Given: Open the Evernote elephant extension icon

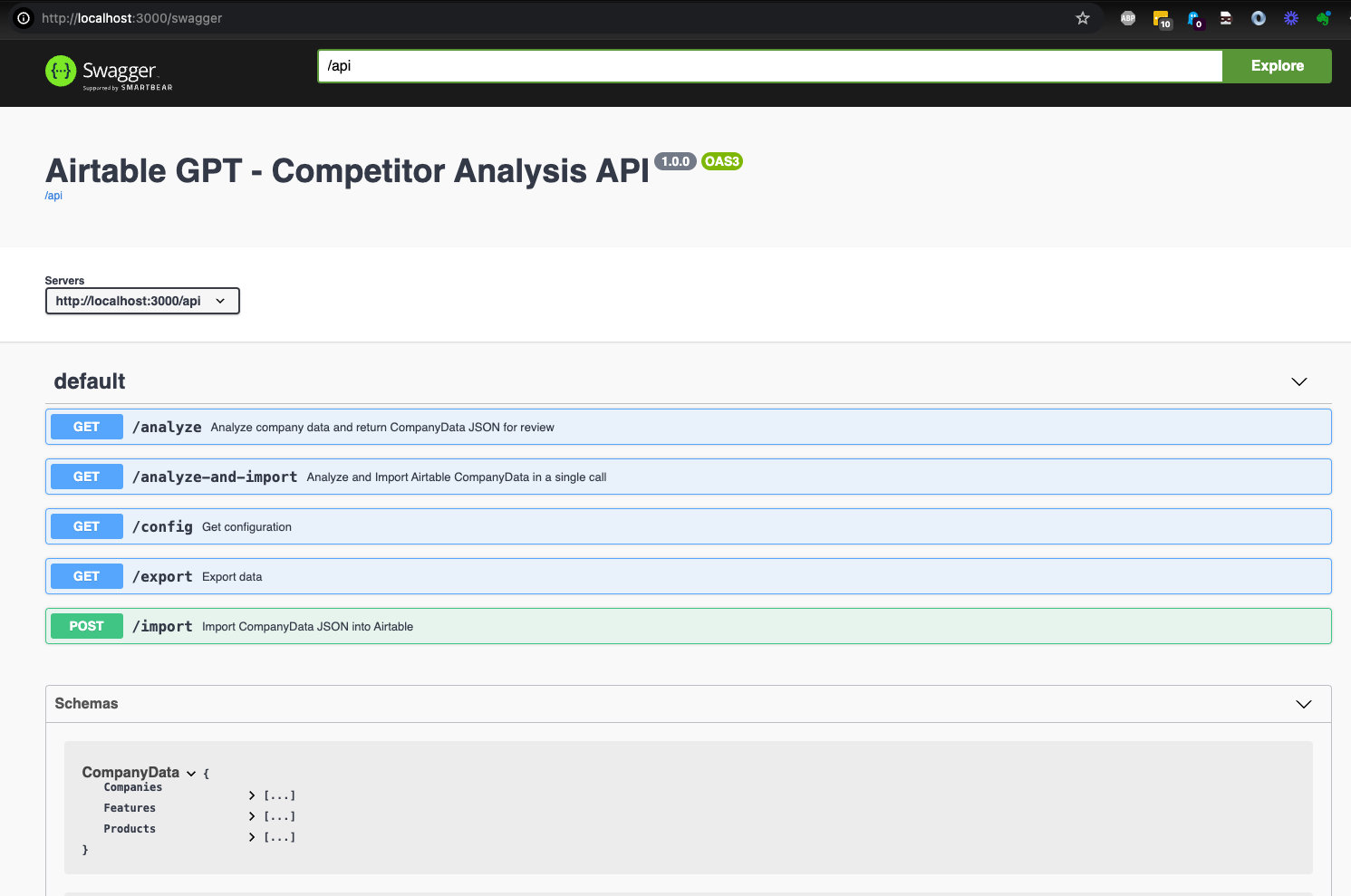Looking at the screenshot, I should (1324, 18).
